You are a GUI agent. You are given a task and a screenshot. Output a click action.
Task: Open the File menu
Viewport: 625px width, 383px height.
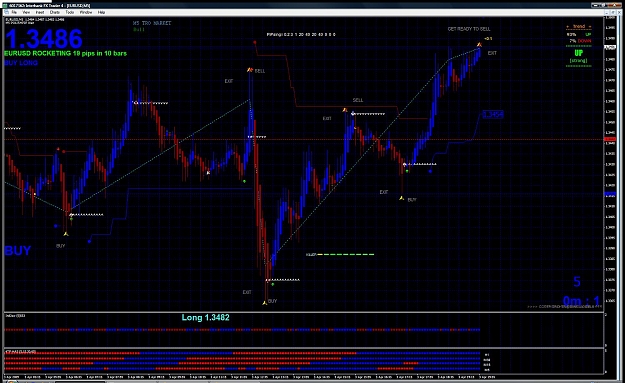click(x=14, y=12)
